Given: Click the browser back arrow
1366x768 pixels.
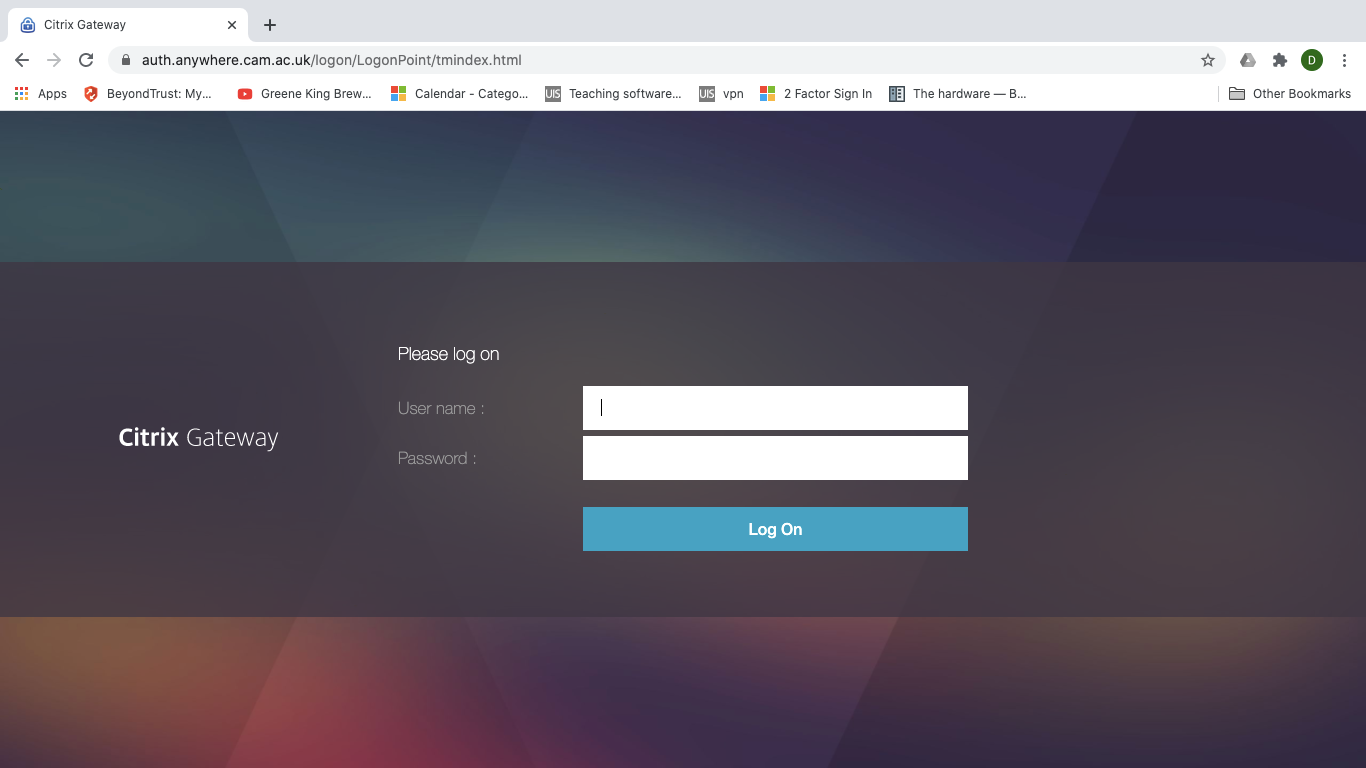Looking at the screenshot, I should (x=22, y=60).
